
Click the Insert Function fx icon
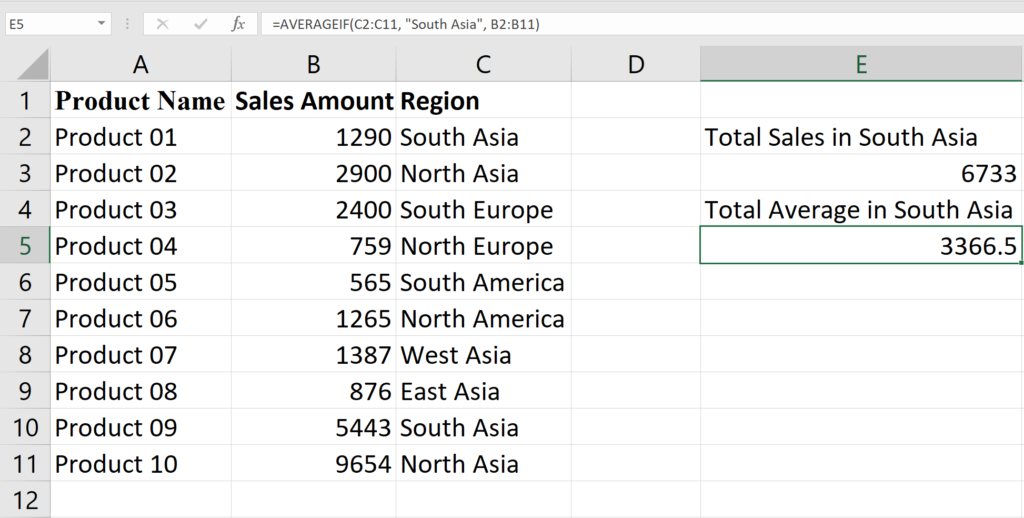238,24
